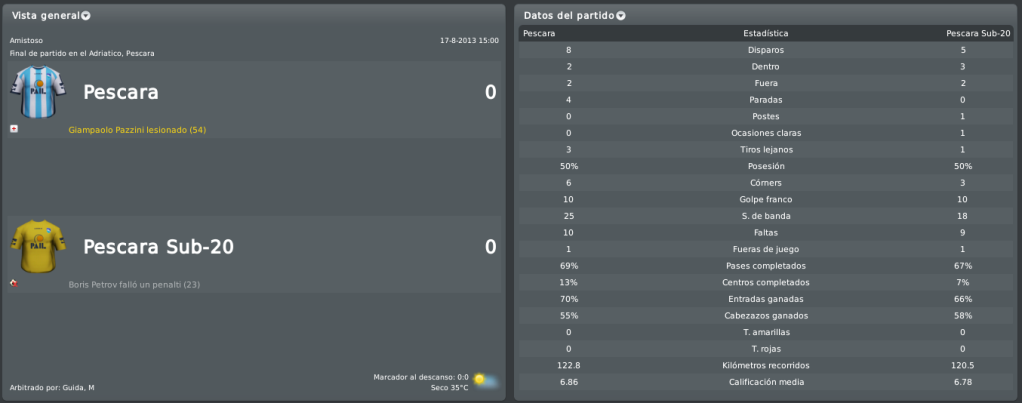Select the Kilómetros recorridos row
The image size is (1022, 403).
(766, 366)
